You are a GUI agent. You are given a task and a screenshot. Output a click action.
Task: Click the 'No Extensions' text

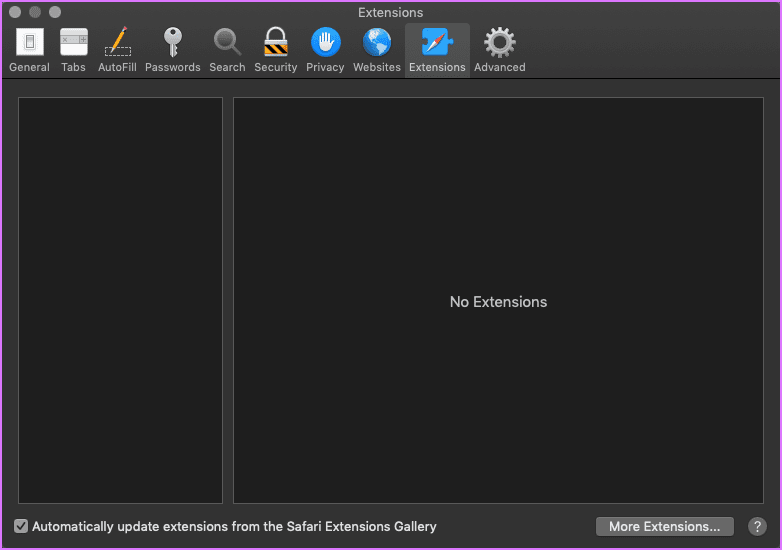[498, 302]
